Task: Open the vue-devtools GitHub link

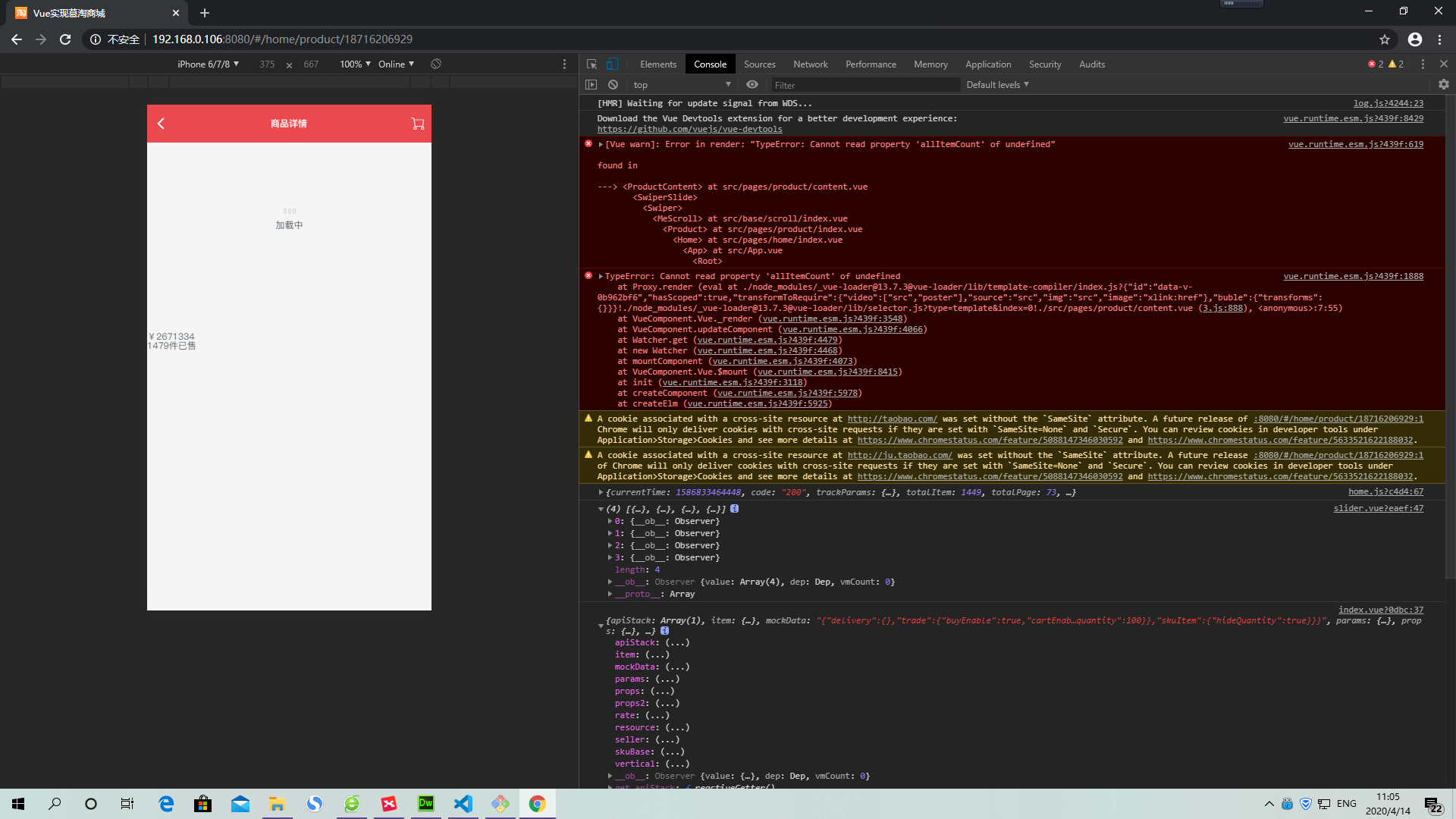Action: (x=689, y=129)
